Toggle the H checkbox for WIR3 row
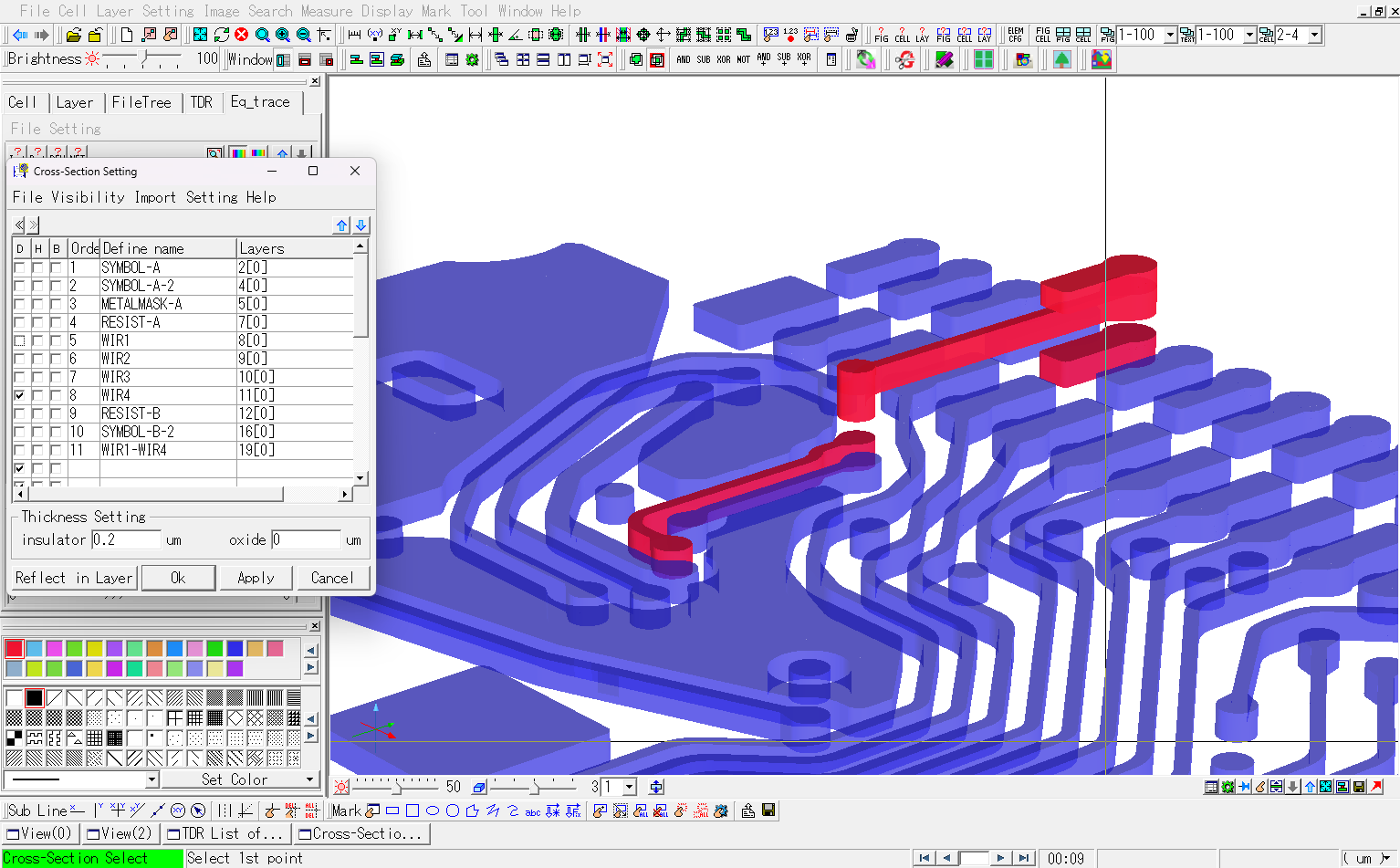 click(37, 377)
